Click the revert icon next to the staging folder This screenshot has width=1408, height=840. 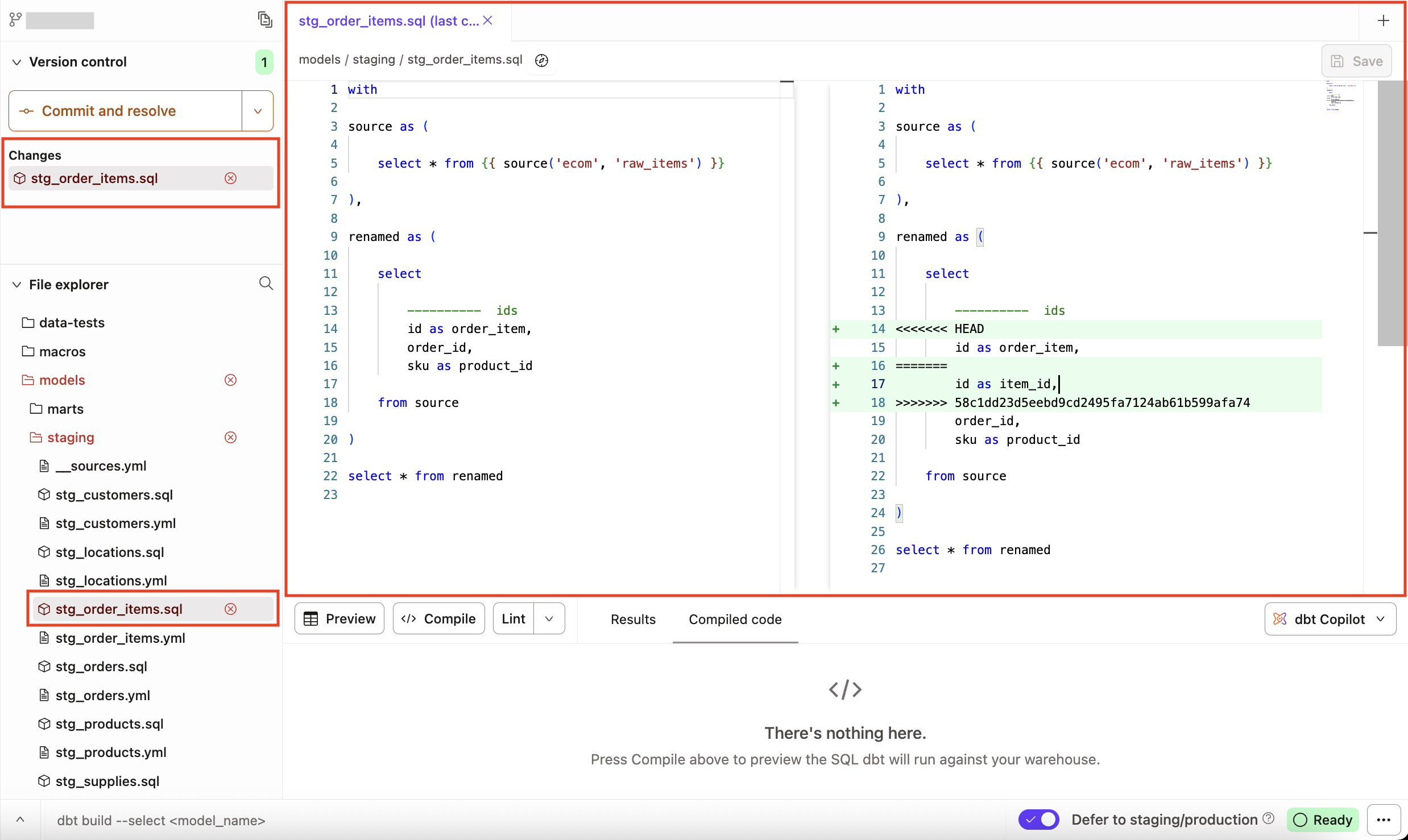[230, 437]
